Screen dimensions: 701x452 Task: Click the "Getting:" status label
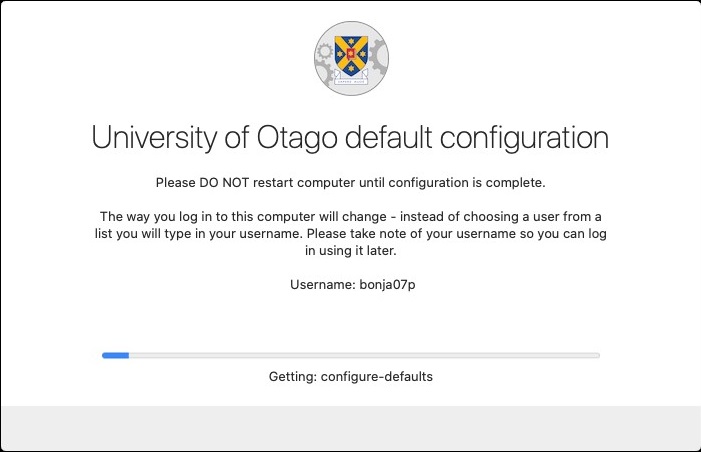[292, 377]
